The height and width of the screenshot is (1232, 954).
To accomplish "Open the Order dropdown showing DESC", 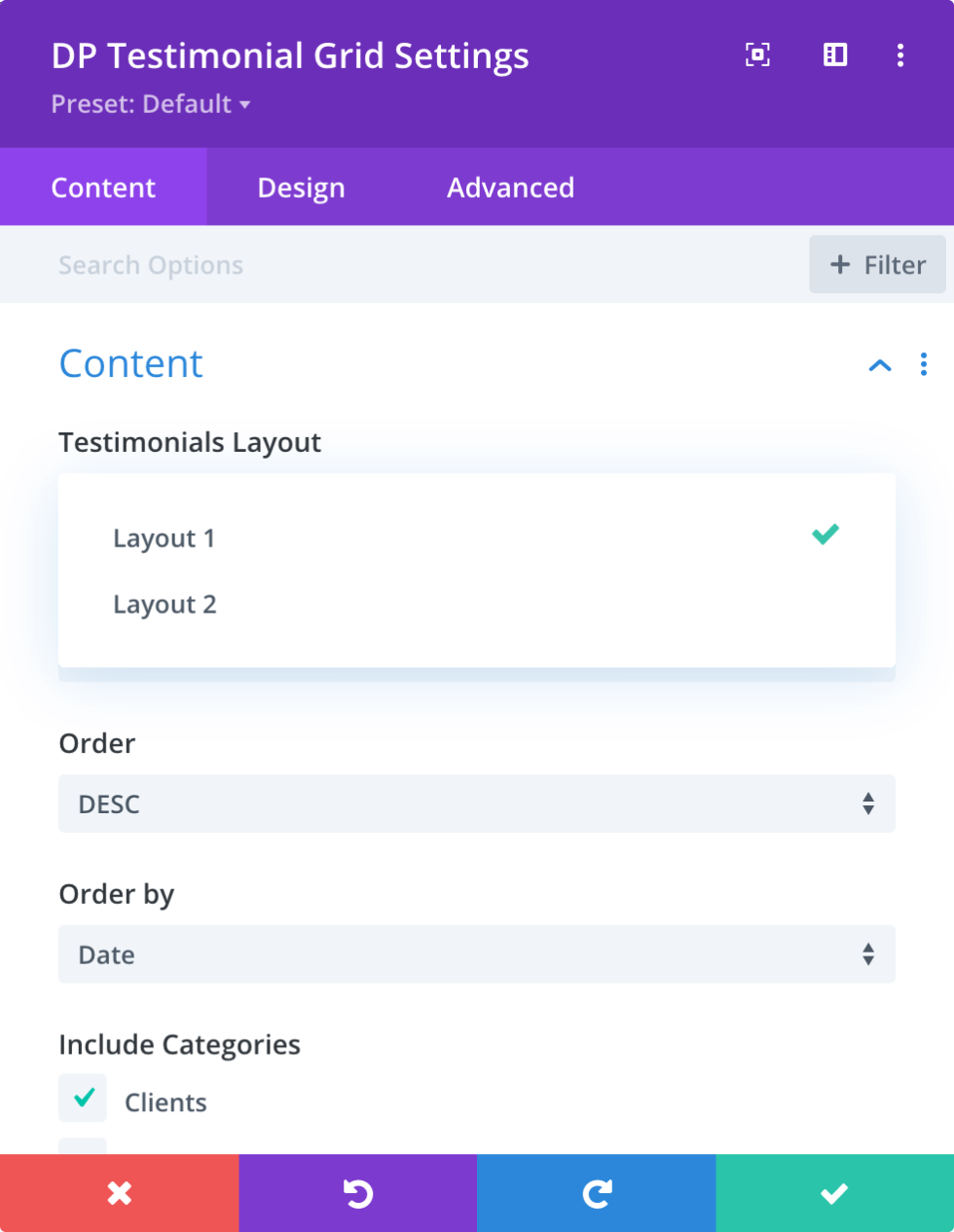I will point(477,803).
